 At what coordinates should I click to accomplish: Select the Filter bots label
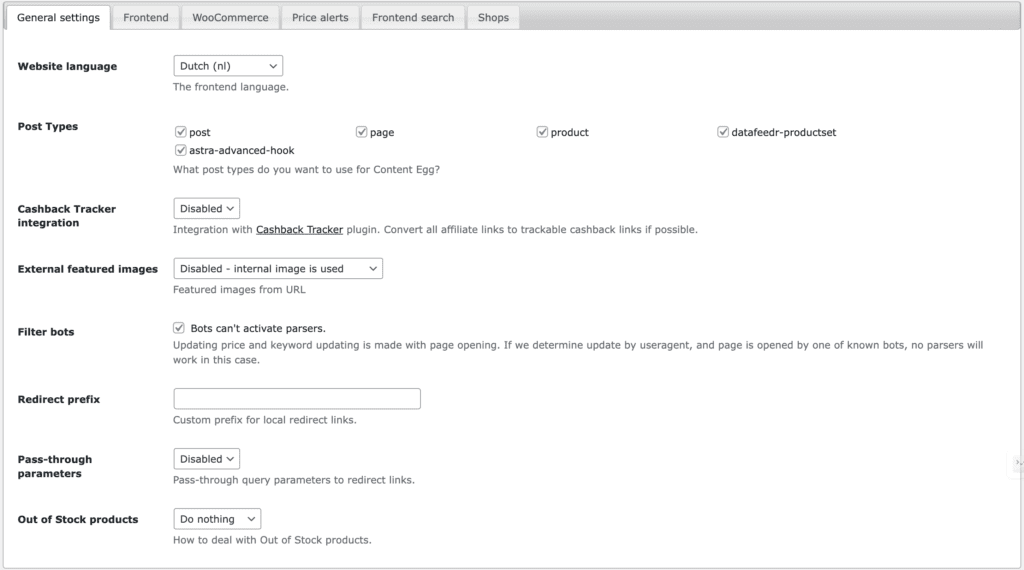pyautogui.click(x=46, y=332)
